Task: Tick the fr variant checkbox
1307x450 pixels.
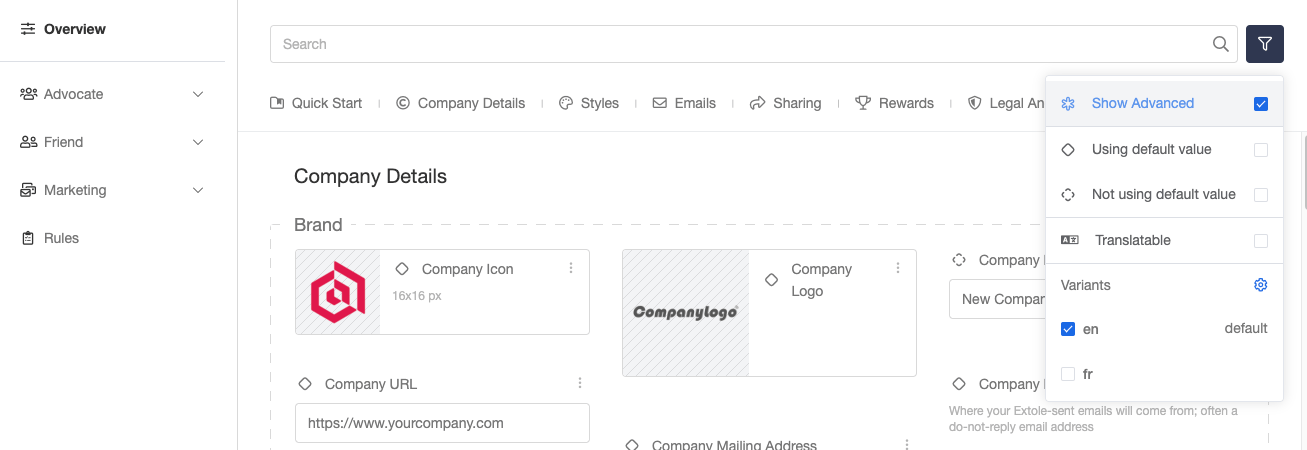Action: pyautogui.click(x=1068, y=374)
